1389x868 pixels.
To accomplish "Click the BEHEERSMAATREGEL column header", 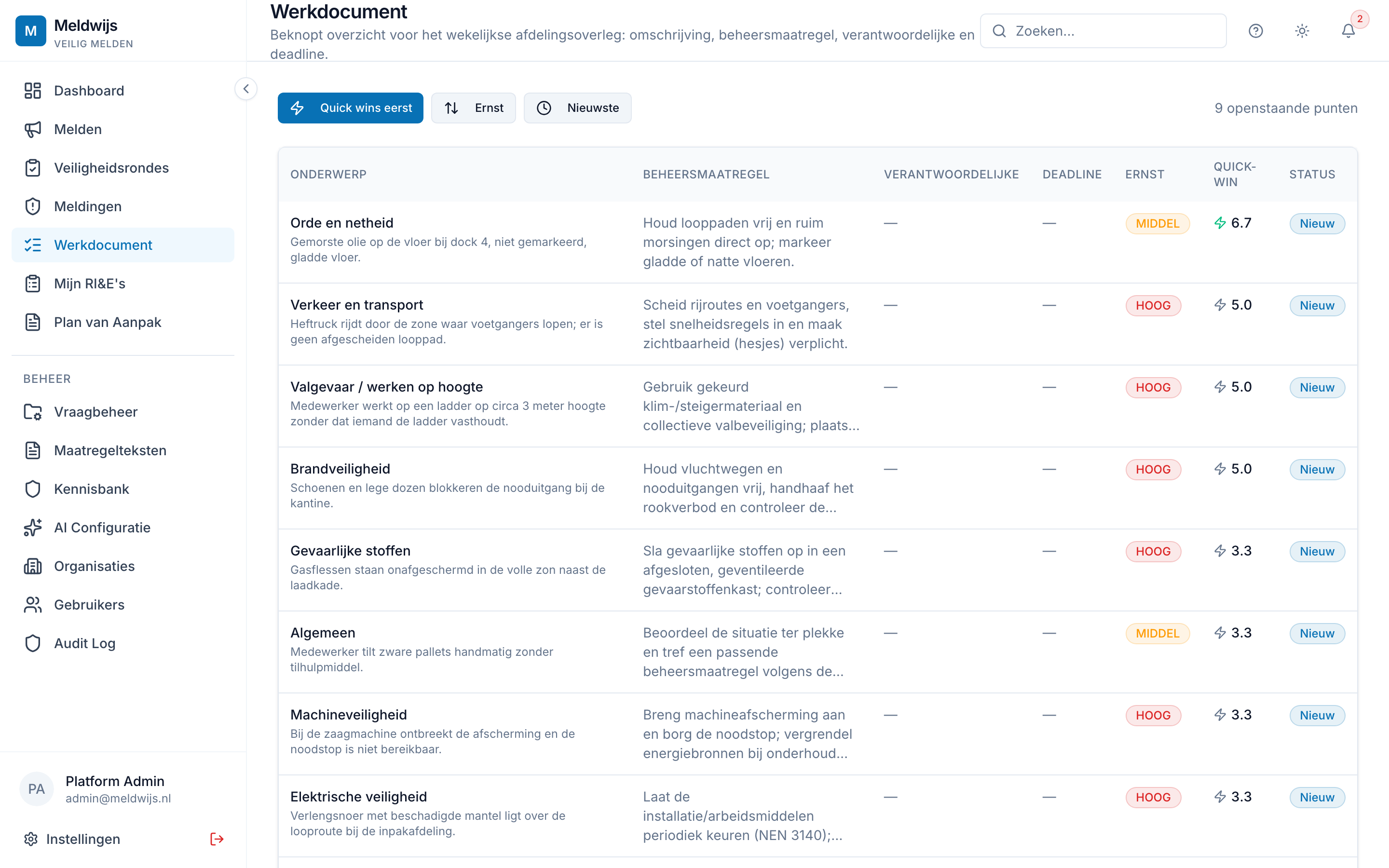I will (706, 175).
